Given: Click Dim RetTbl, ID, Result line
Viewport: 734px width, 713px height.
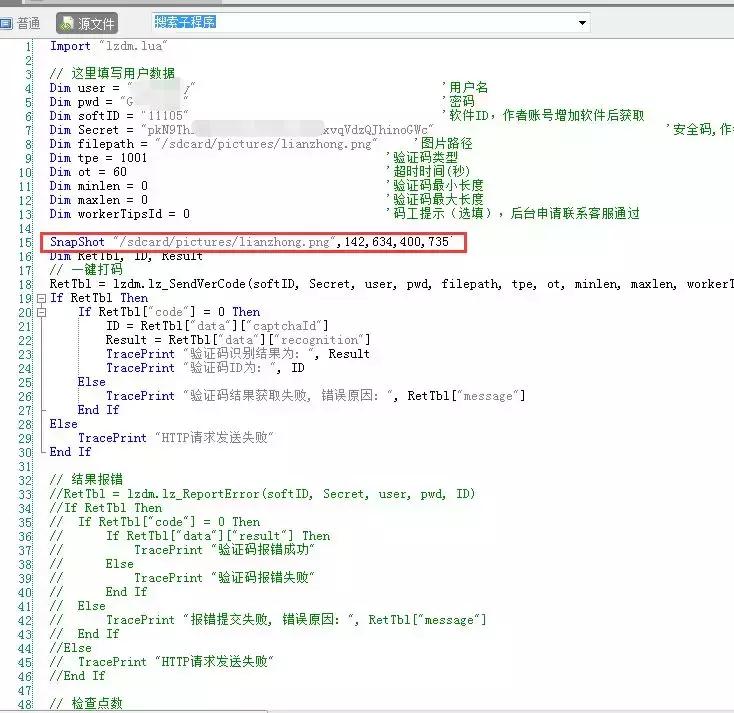Looking at the screenshot, I should tap(126, 256).
